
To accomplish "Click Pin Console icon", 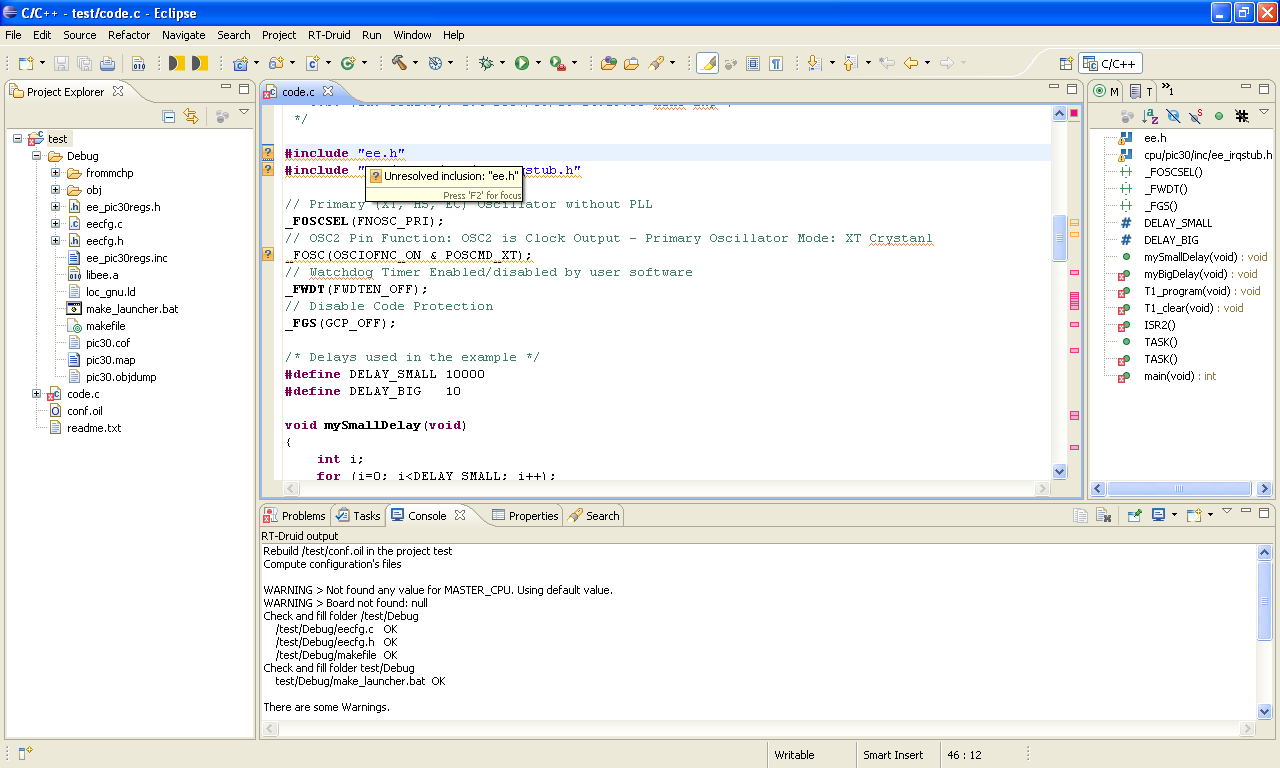I will pyautogui.click(x=1135, y=516).
